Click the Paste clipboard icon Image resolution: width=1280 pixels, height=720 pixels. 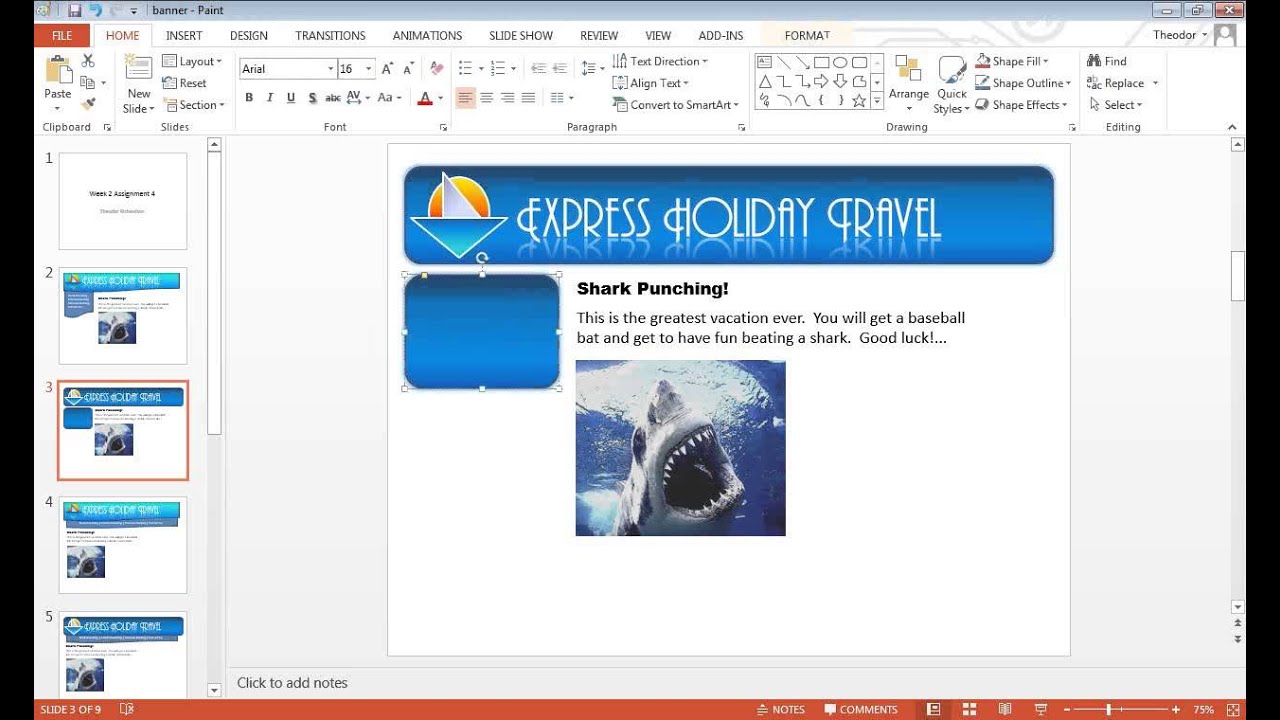(58, 69)
